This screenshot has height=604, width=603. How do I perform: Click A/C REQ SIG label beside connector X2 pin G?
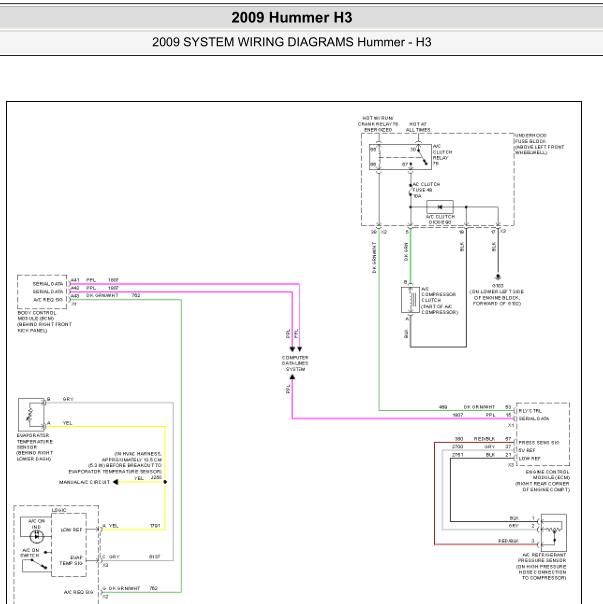tap(78, 592)
